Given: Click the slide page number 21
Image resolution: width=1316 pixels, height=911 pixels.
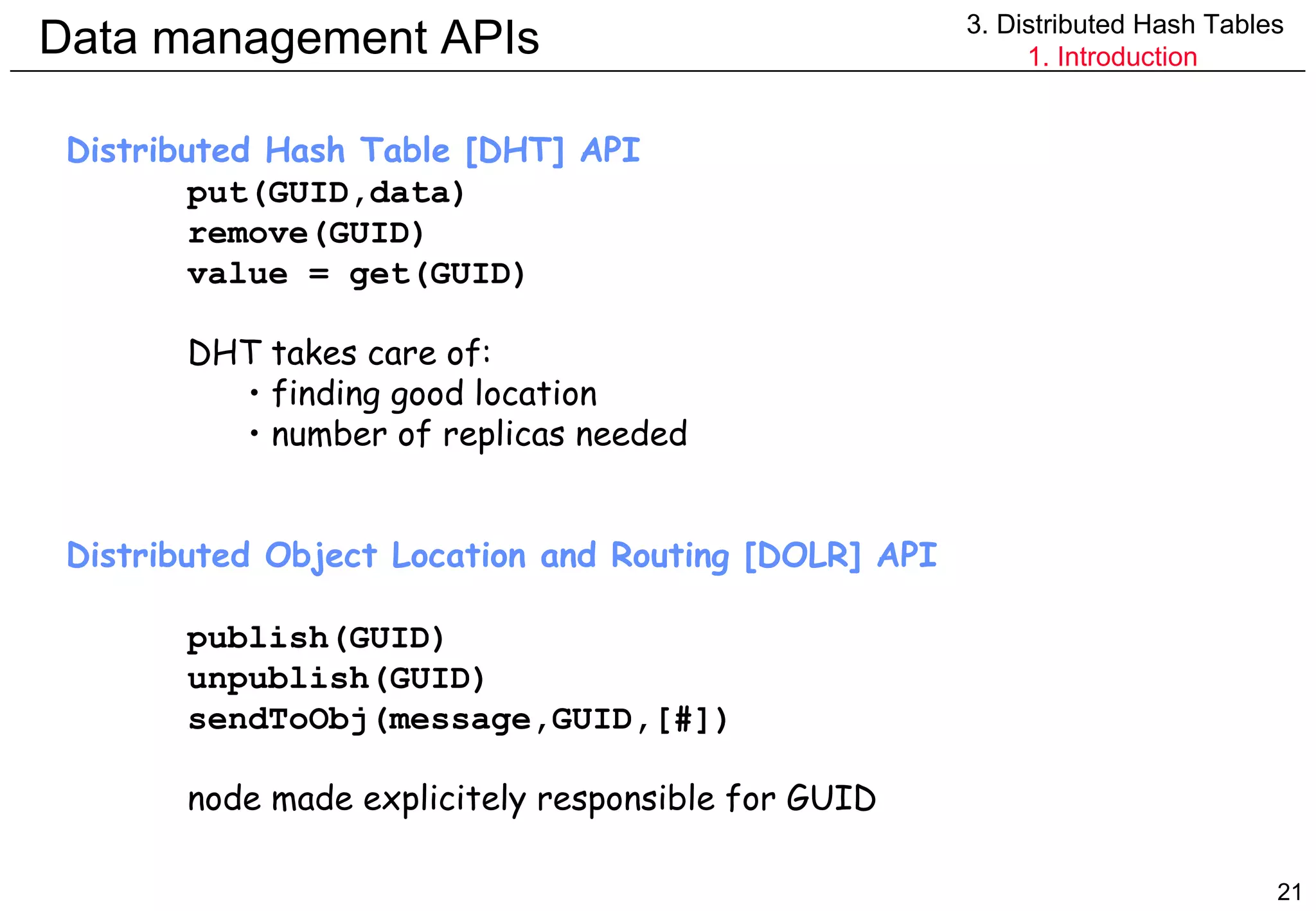Looking at the screenshot, I should (1290, 892).
